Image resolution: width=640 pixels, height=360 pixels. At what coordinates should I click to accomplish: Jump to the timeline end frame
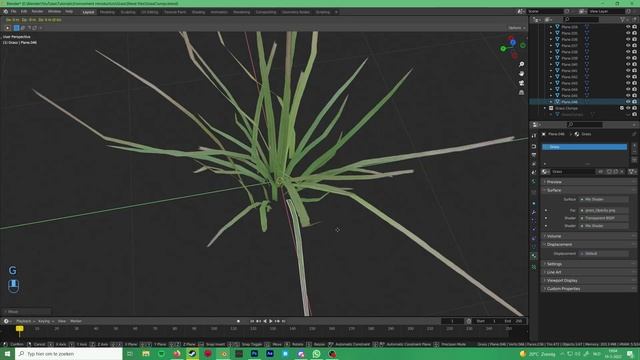coord(284,321)
